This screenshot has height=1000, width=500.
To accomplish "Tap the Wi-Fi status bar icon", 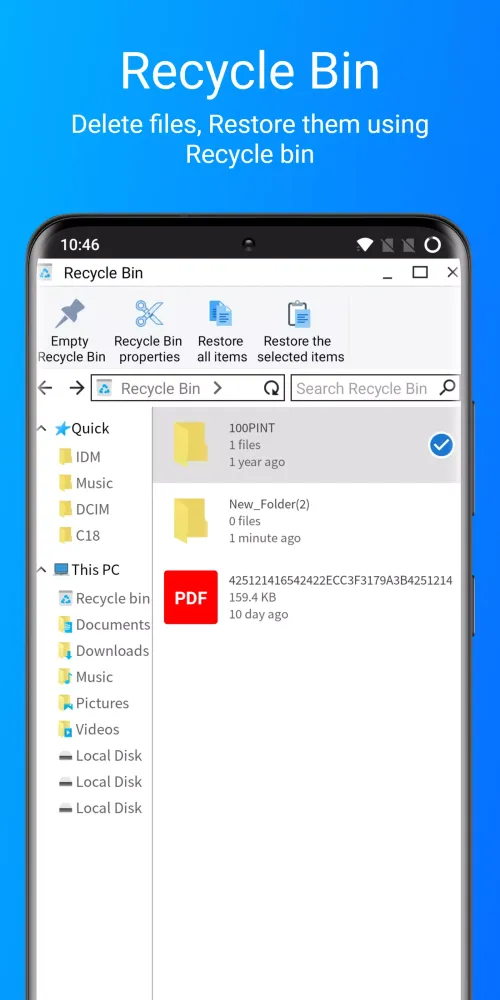I will [x=365, y=244].
